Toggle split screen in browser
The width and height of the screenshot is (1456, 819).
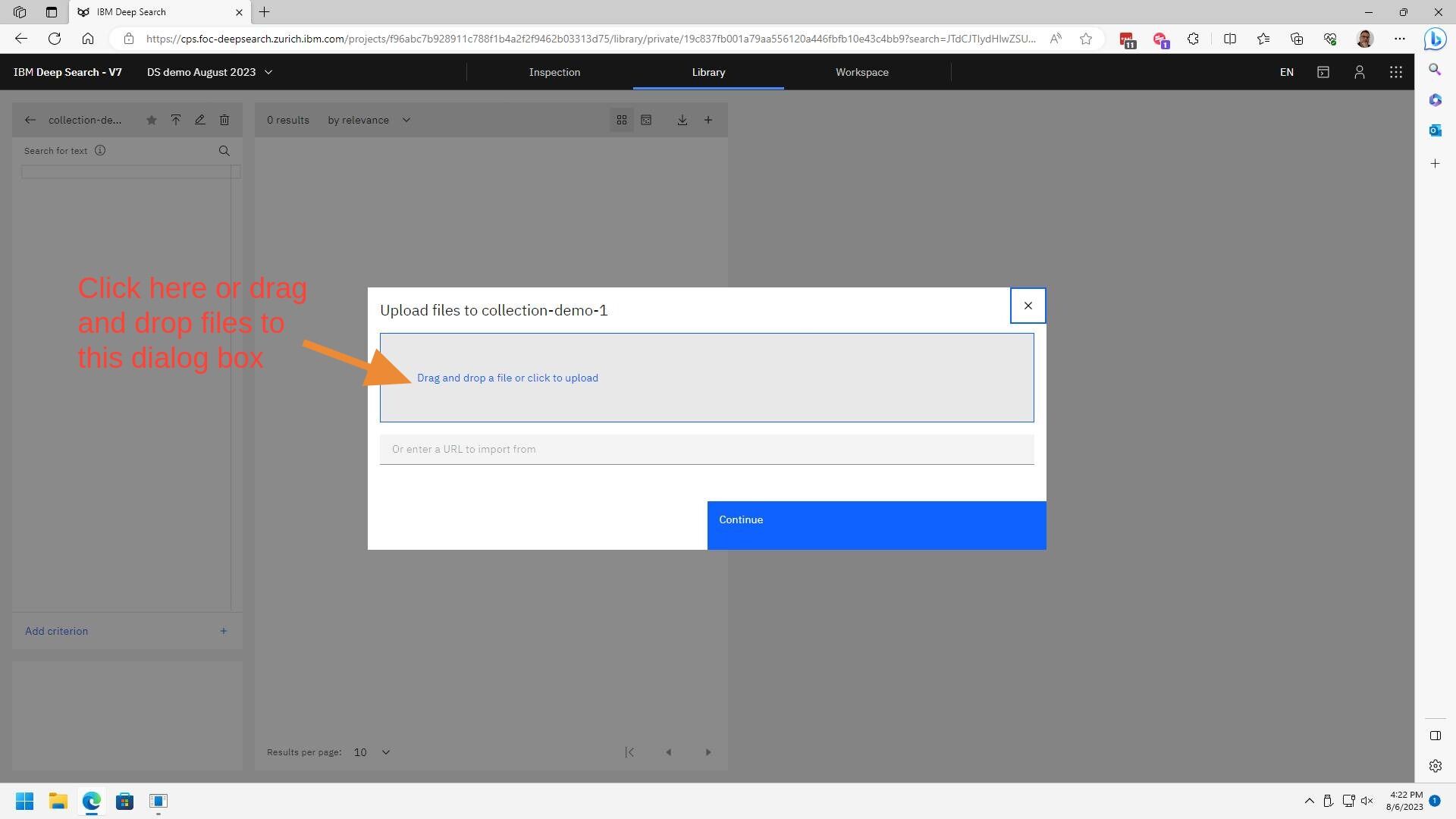[1230, 39]
